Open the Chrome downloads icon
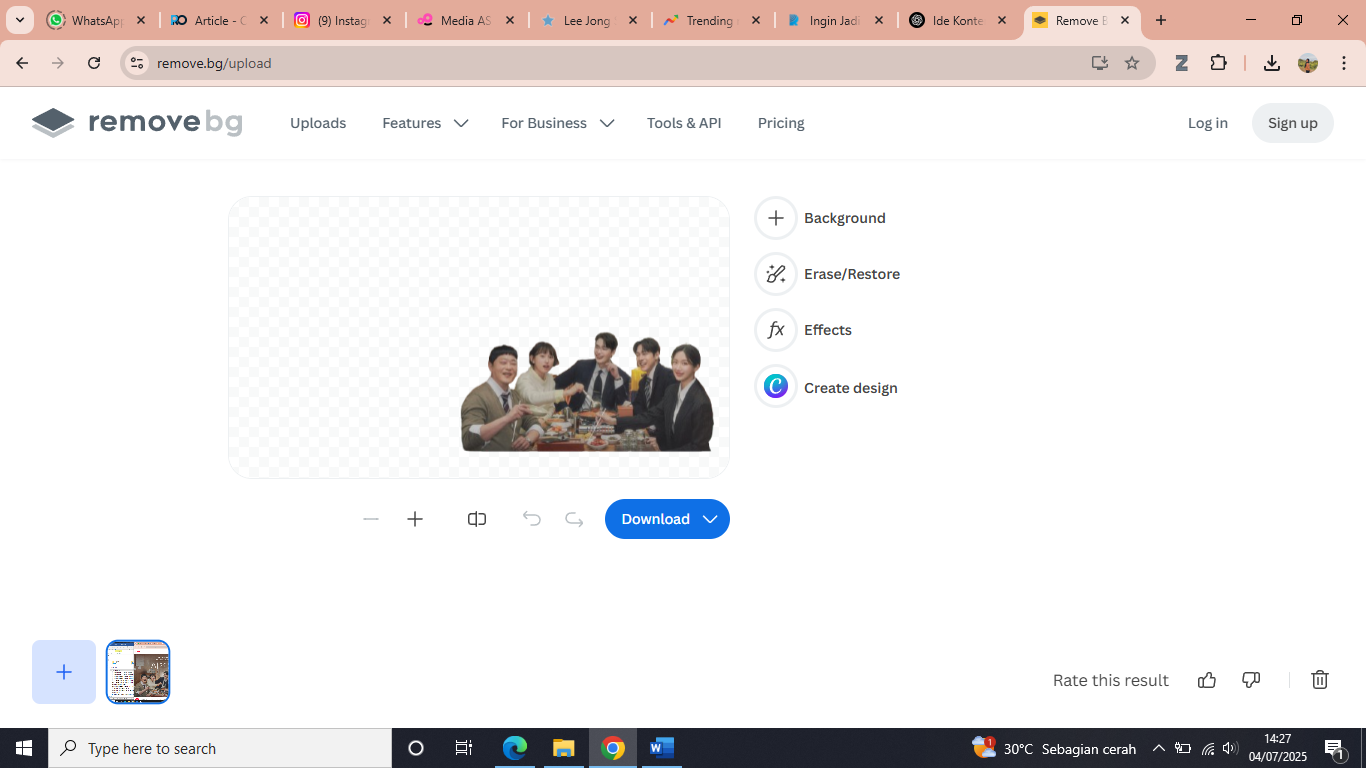The height and width of the screenshot is (768, 1366). click(x=1272, y=63)
